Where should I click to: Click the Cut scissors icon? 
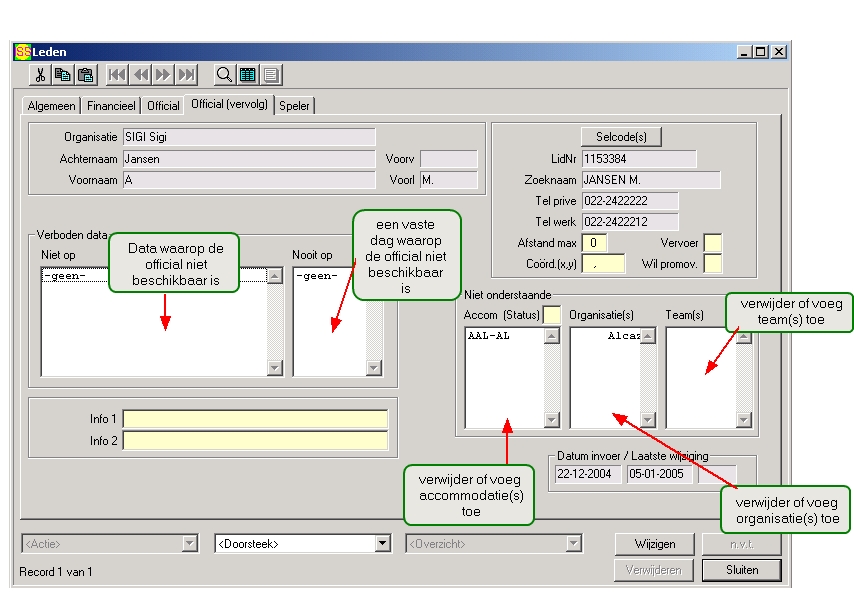[x=40, y=75]
